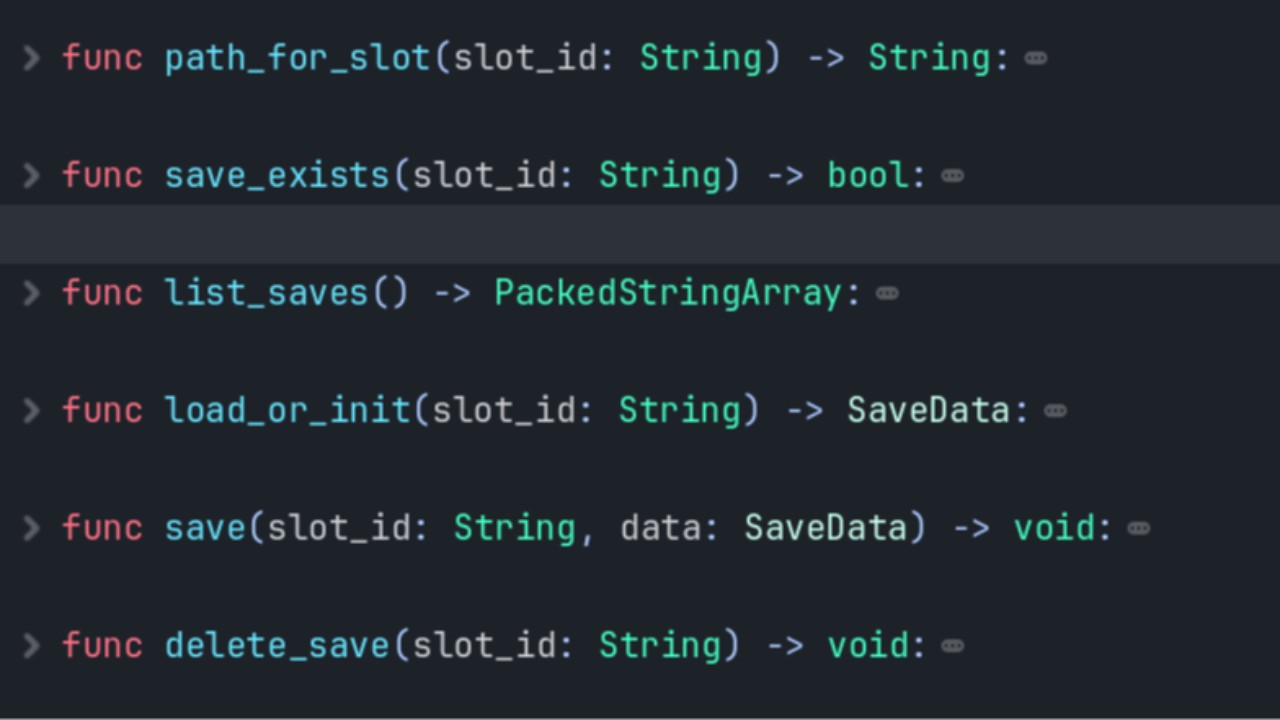
Task: Unfold load_or_init using its chevron
Action: (x=31, y=411)
